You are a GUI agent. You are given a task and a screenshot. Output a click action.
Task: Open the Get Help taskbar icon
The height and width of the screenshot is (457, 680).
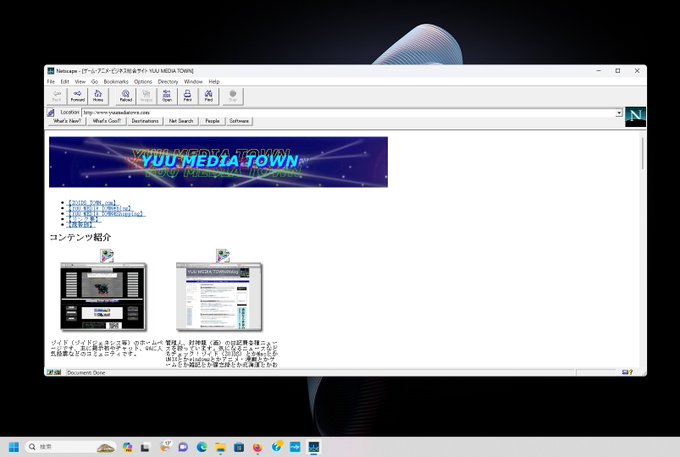point(277,447)
